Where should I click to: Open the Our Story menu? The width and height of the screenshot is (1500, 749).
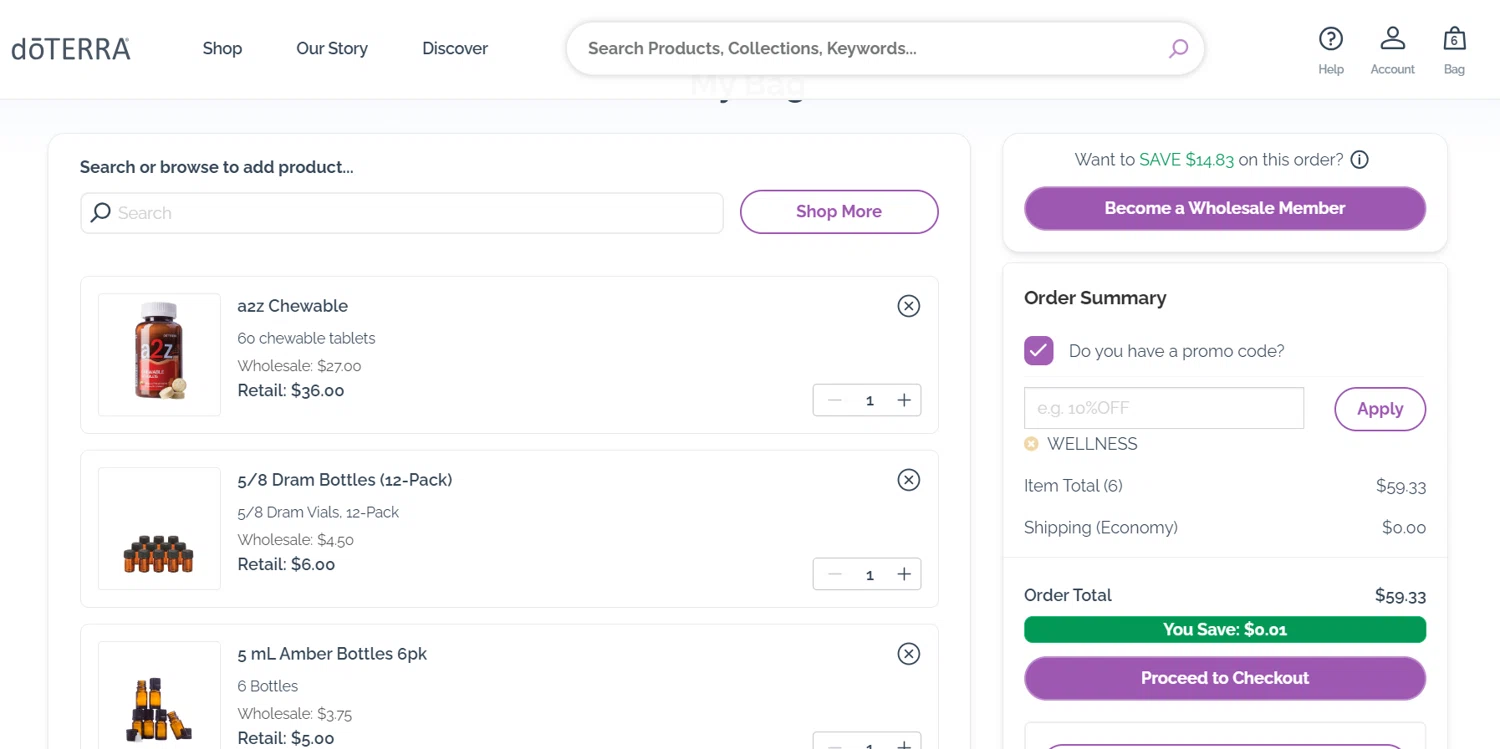click(332, 48)
